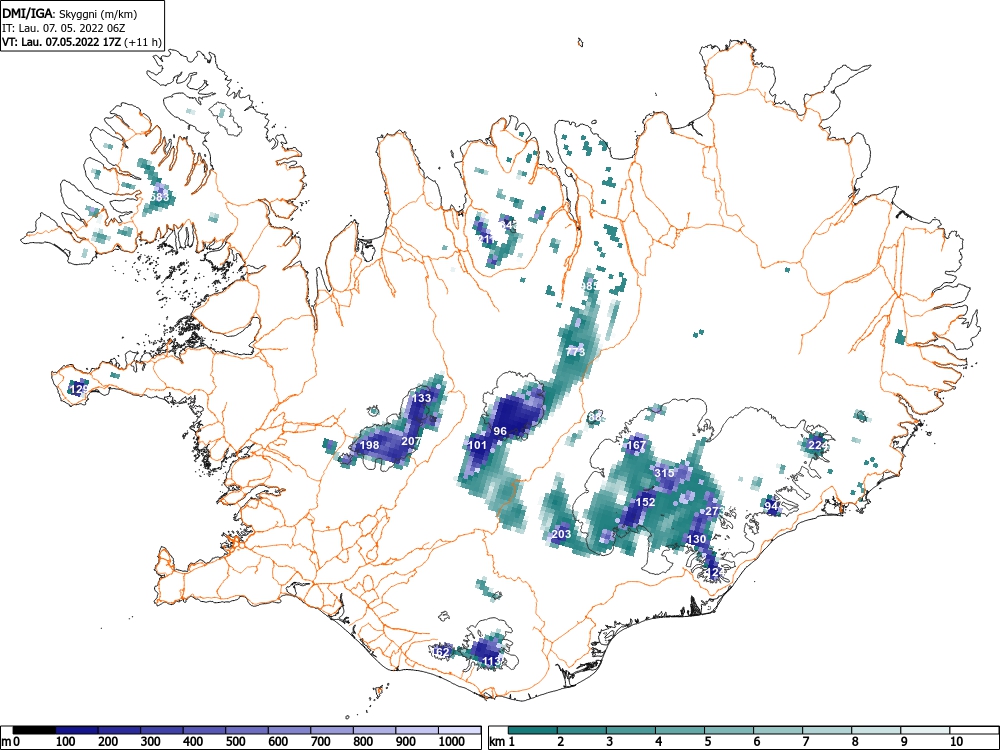Click the '129' visibility value on the map
This screenshot has width=1000, height=750.
[79, 389]
